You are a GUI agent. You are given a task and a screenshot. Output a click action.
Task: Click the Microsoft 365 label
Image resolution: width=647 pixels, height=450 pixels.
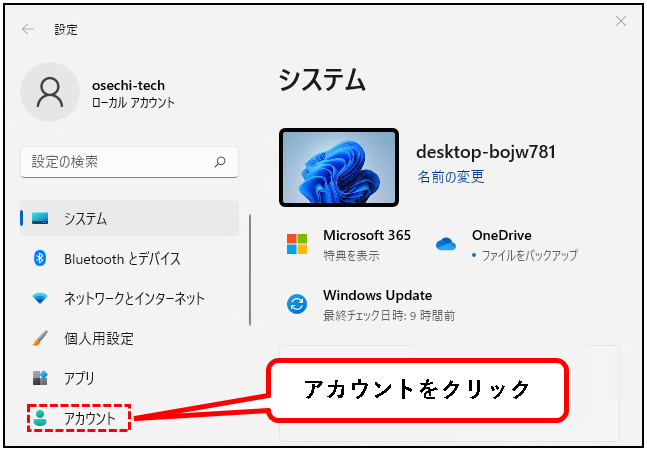pos(367,235)
